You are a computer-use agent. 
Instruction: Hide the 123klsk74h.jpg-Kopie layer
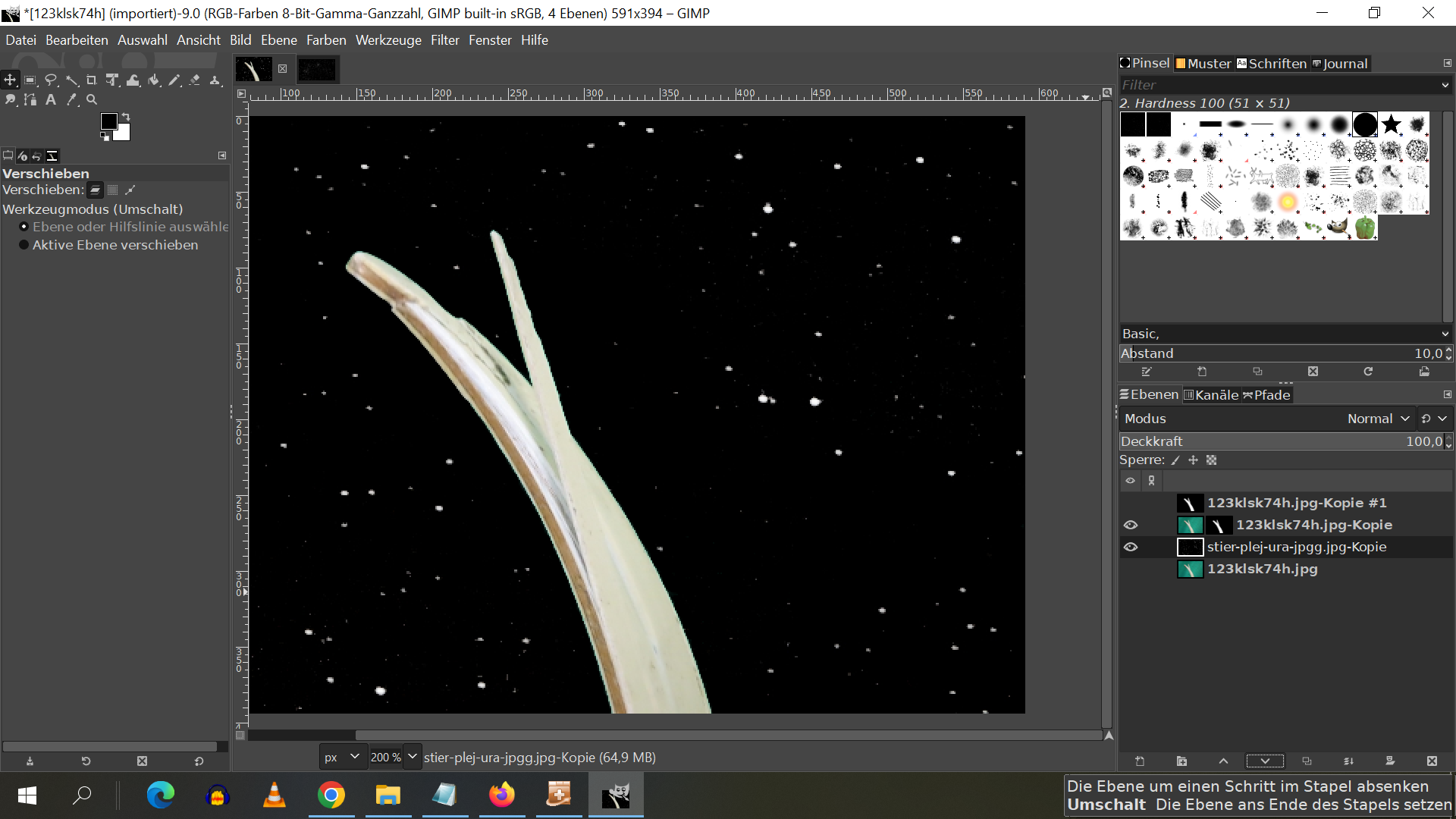pos(1131,525)
